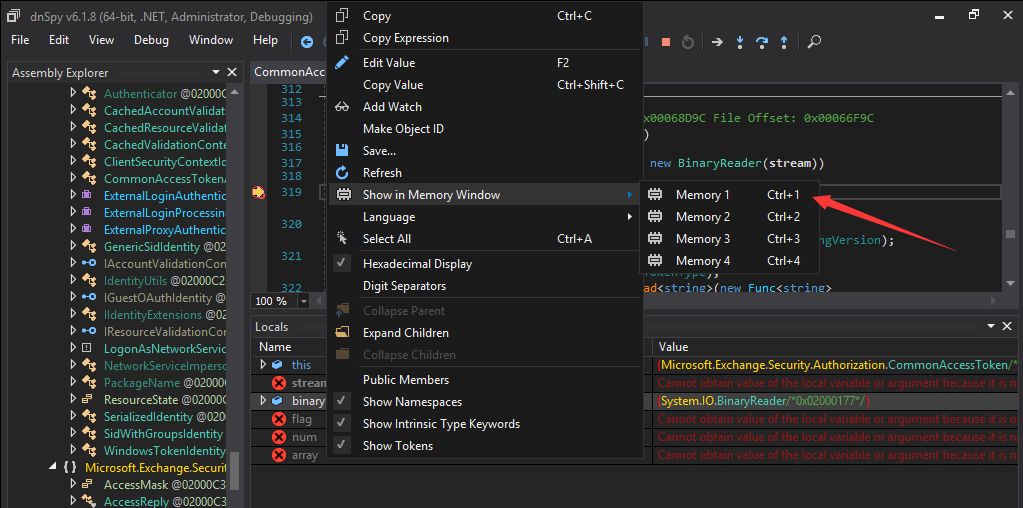The width and height of the screenshot is (1023, 508).
Task: Click the Assembly Explorer vertical scrollbar thumb
Action: (234, 470)
